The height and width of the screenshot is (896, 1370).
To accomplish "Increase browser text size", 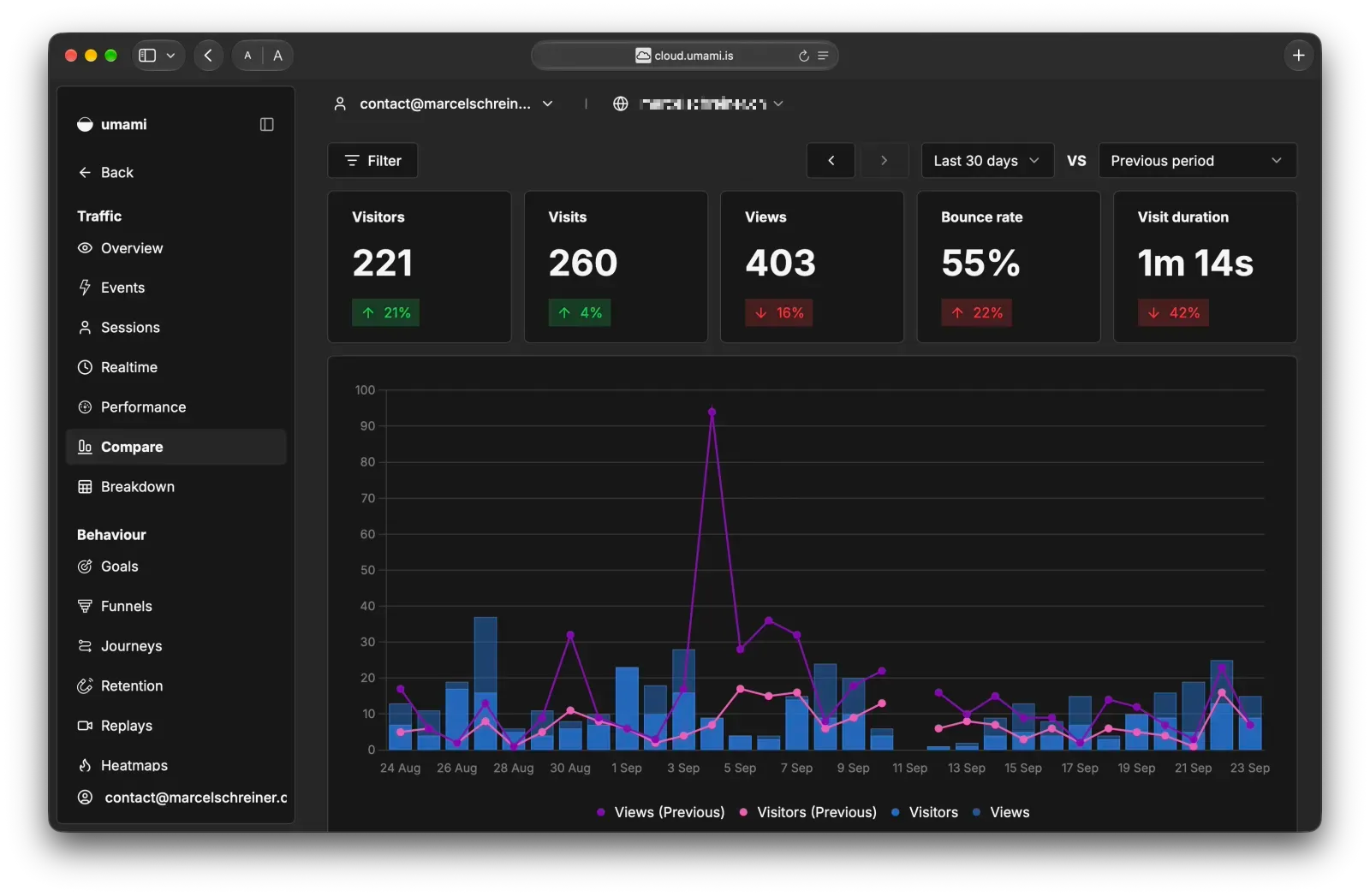I will [277, 56].
